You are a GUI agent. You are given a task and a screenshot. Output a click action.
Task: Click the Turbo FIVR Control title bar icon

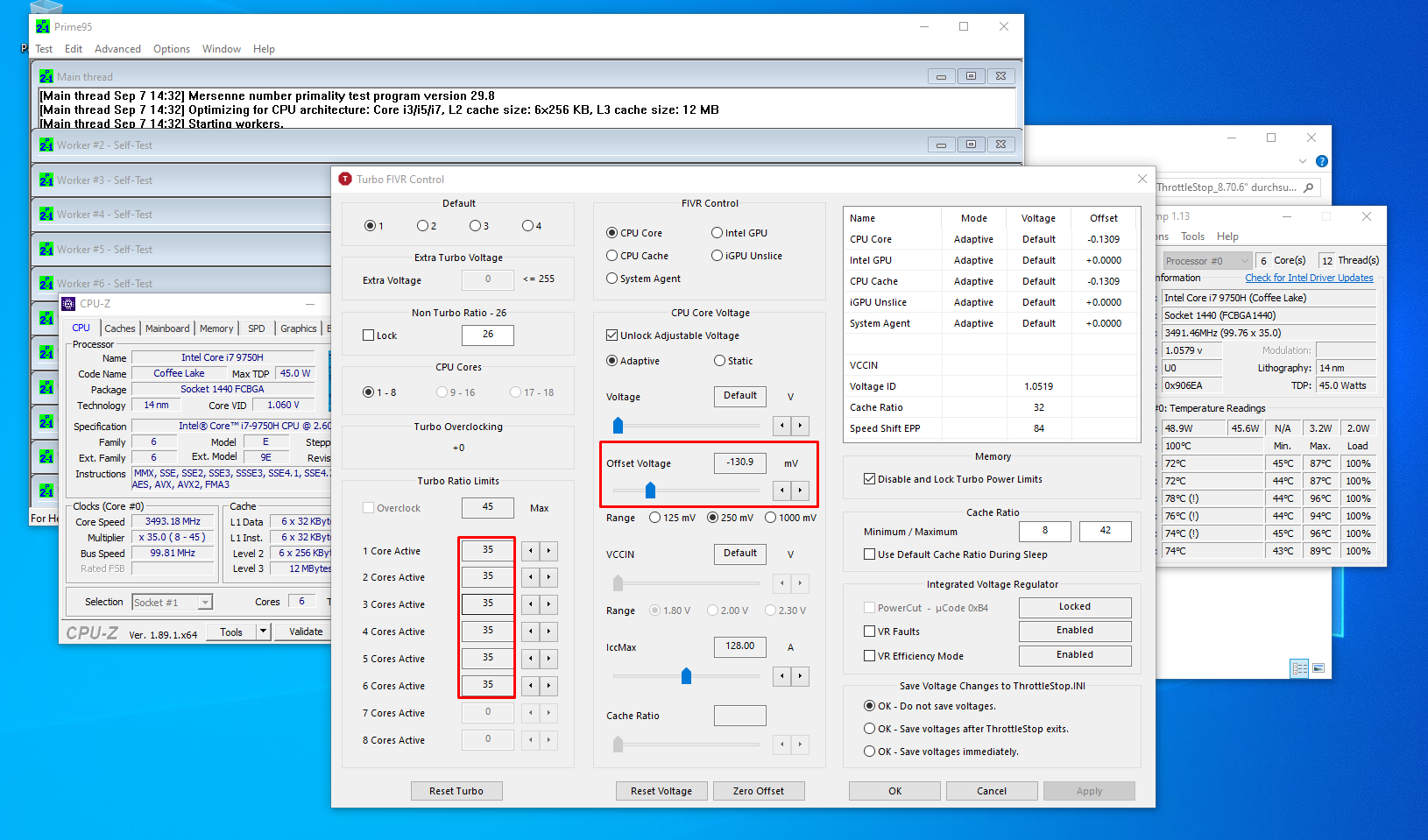point(343,179)
